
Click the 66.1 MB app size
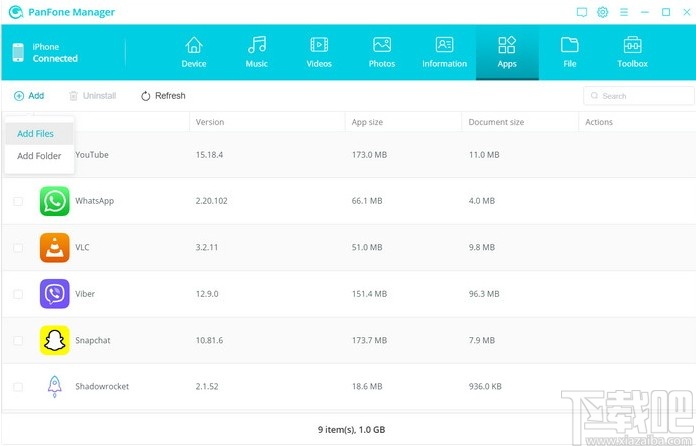(367, 201)
